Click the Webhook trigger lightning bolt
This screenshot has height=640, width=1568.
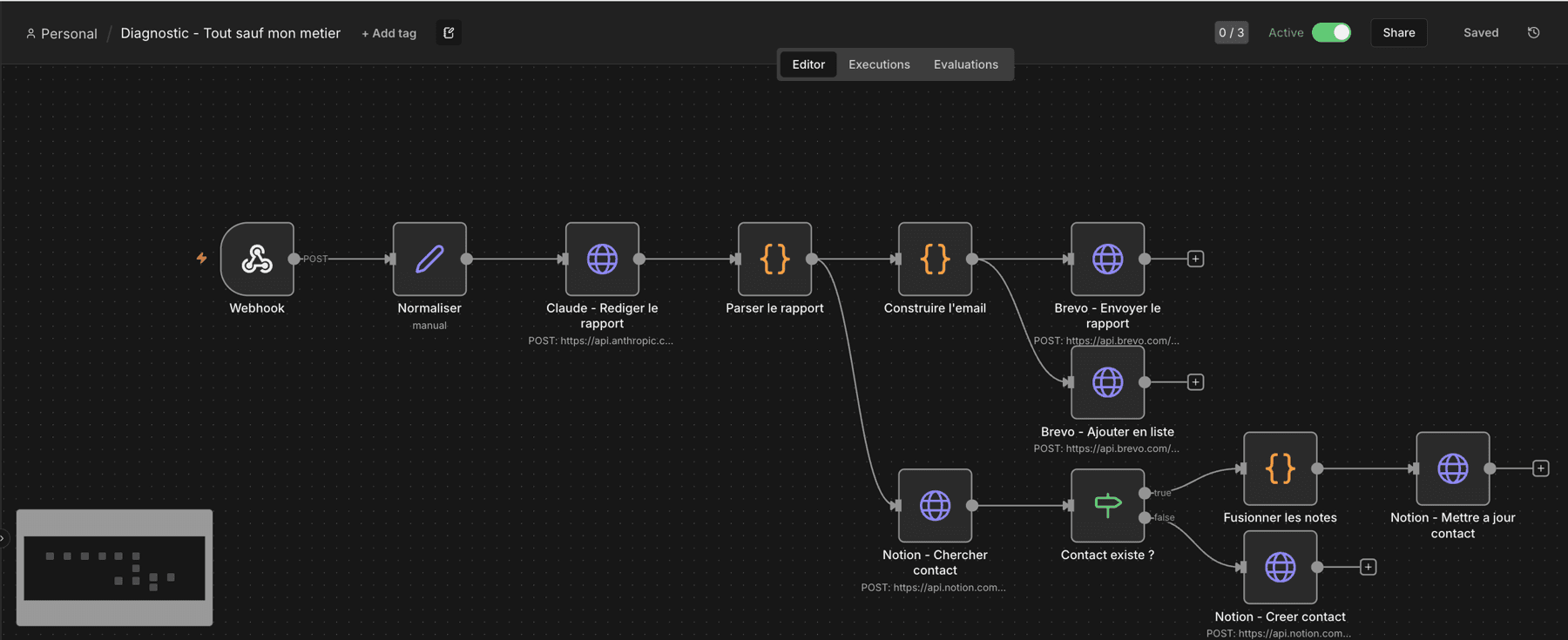[x=201, y=258]
